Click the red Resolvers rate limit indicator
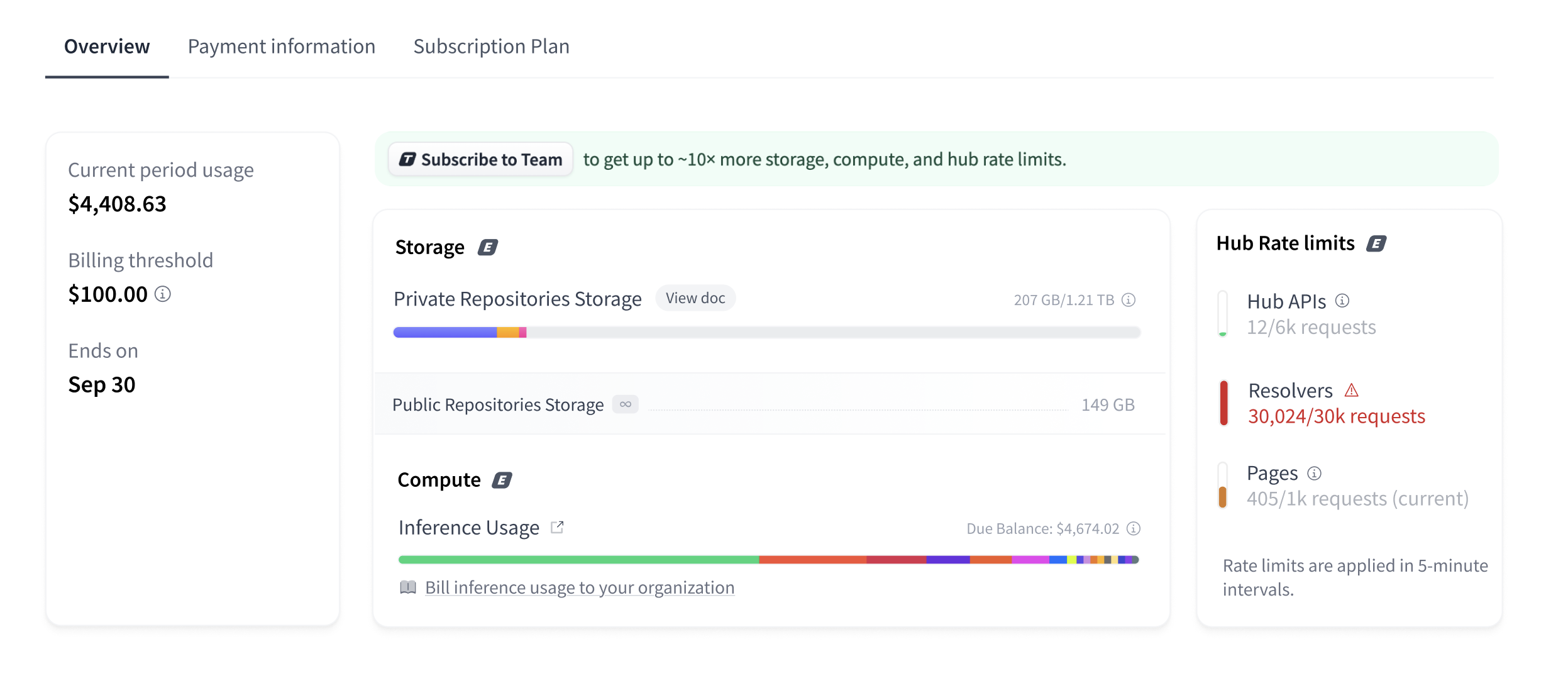The width and height of the screenshot is (1568, 678). click(1223, 403)
